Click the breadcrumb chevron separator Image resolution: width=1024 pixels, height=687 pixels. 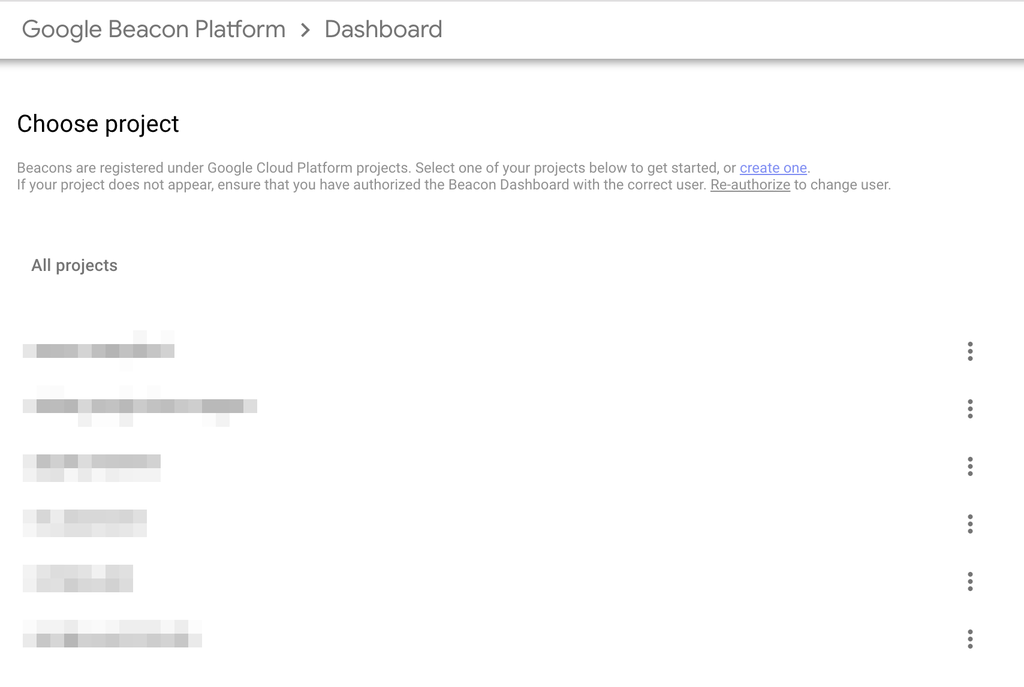[305, 30]
